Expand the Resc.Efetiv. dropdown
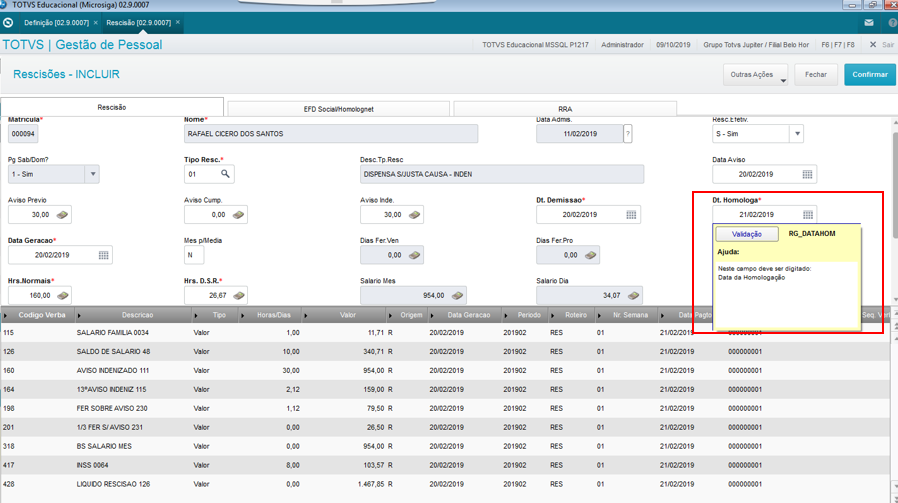The image size is (898, 503). pos(797,133)
